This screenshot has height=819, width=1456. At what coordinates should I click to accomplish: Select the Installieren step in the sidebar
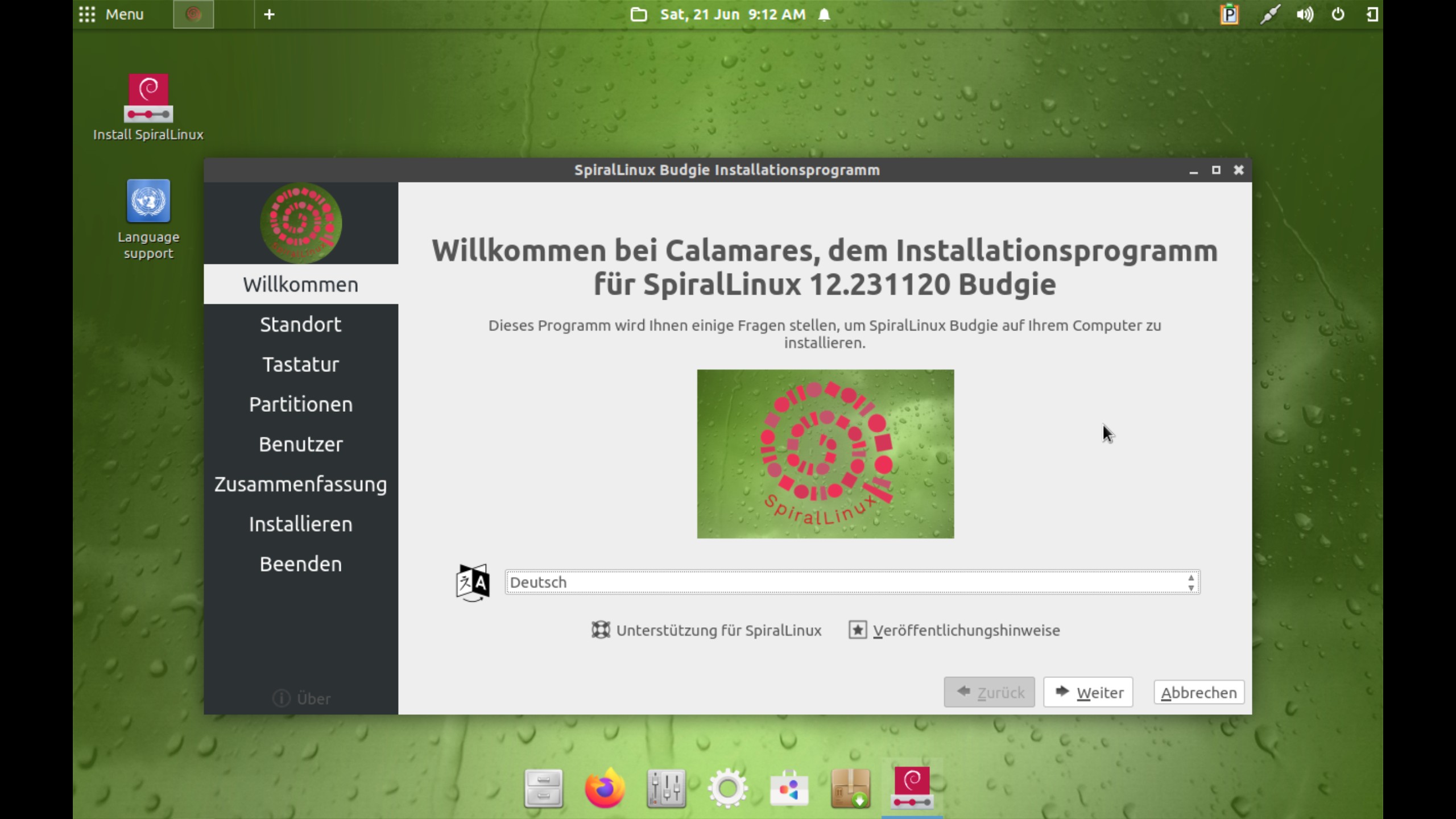point(301,524)
